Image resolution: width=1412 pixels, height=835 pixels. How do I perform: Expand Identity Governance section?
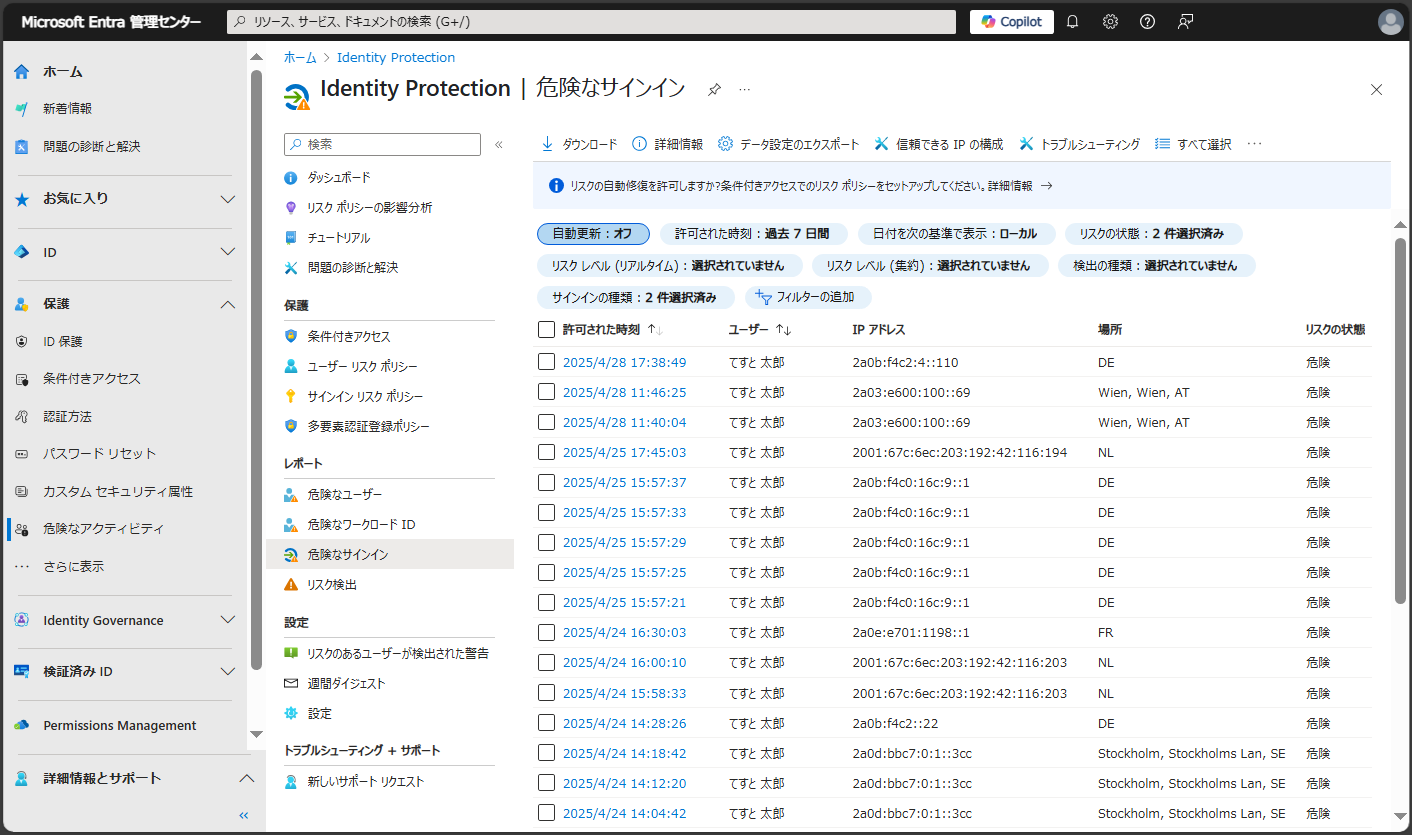227,620
